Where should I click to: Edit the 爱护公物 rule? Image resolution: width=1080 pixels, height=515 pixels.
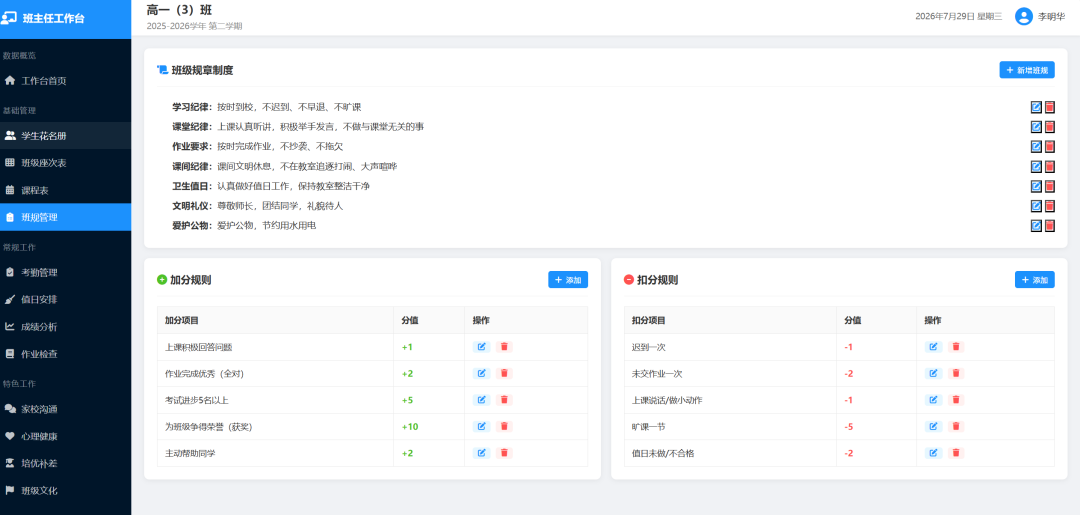(x=1036, y=226)
